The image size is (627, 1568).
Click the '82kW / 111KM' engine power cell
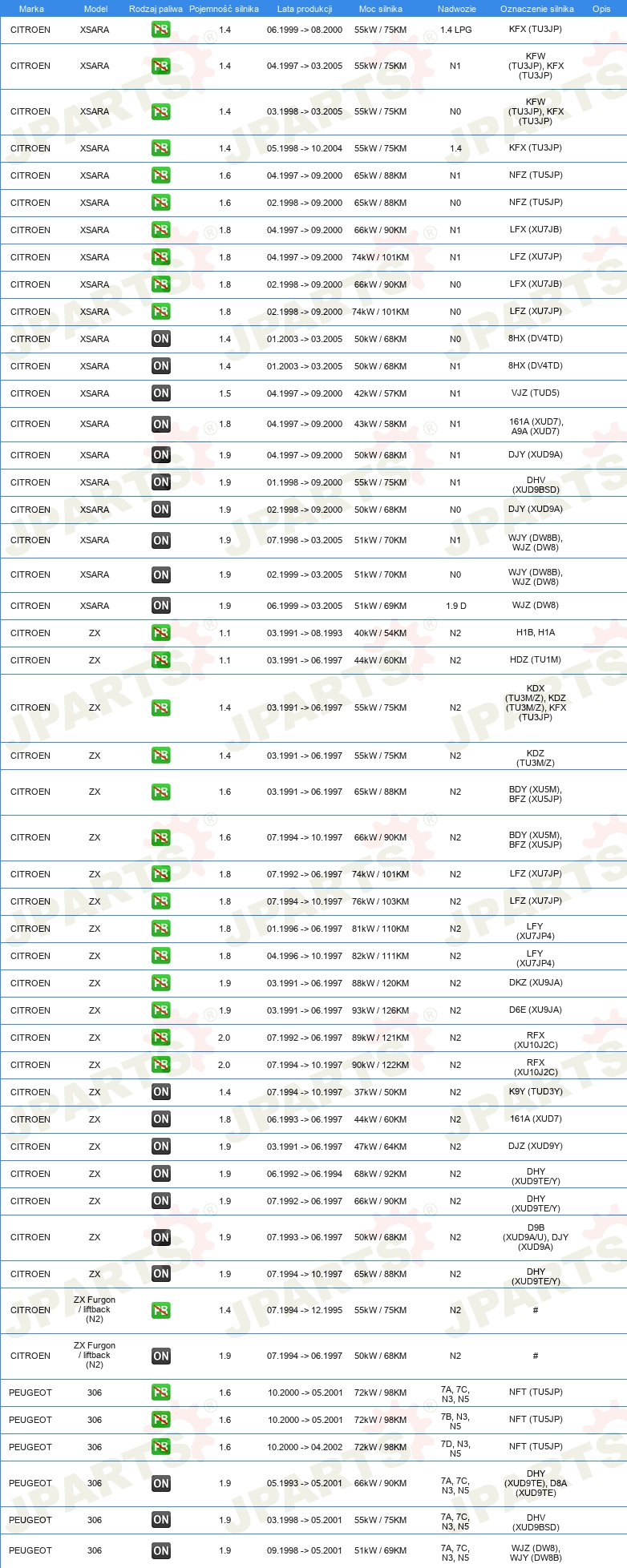pyautogui.click(x=381, y=956)
